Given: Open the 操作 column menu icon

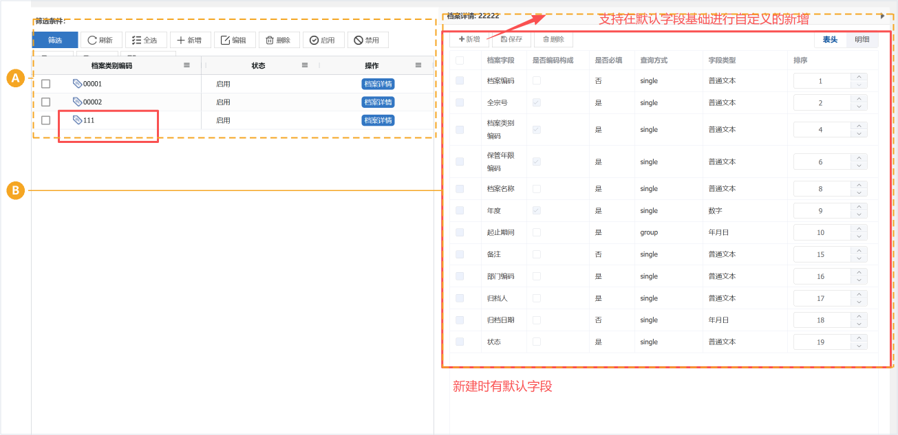Looking at the screenshot, I should point(419,65).
